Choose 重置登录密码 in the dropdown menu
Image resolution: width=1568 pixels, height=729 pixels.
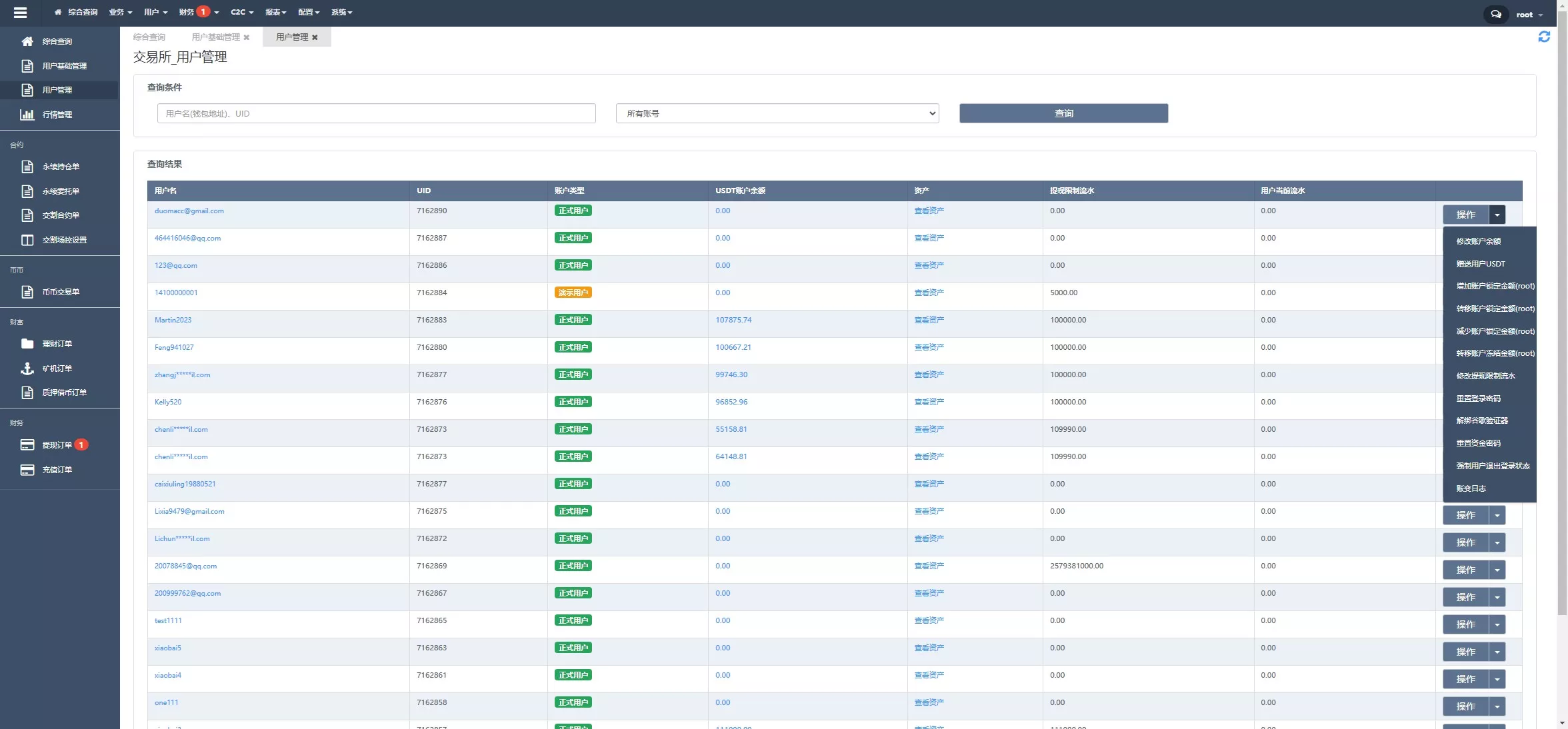(x=1479, y=398)
